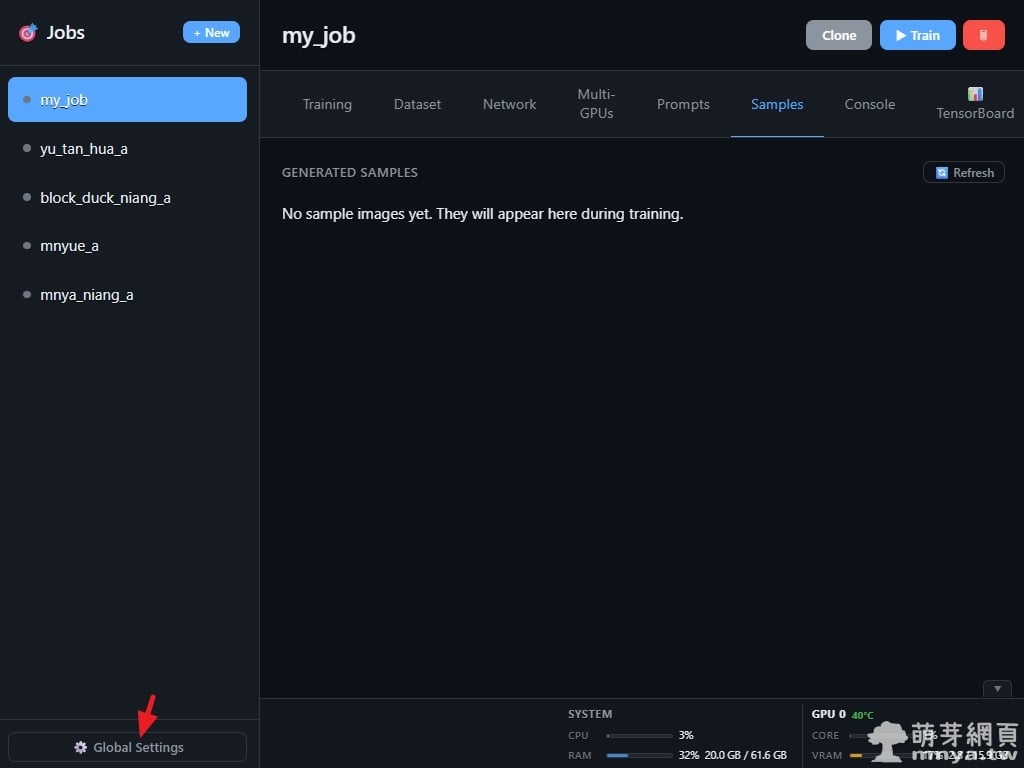Collapse the system monitor panel arrow
The image size is (1024, 768).
coord(997,688)
